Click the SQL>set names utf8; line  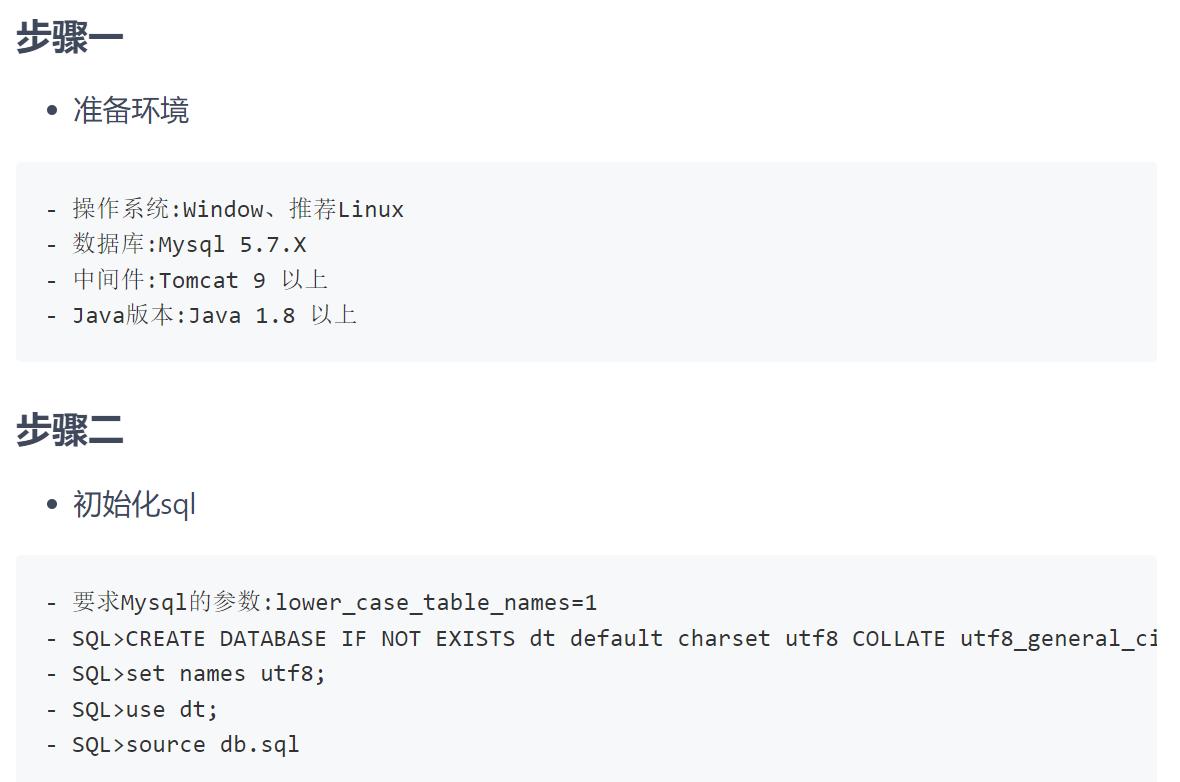(x=199, y=674)
